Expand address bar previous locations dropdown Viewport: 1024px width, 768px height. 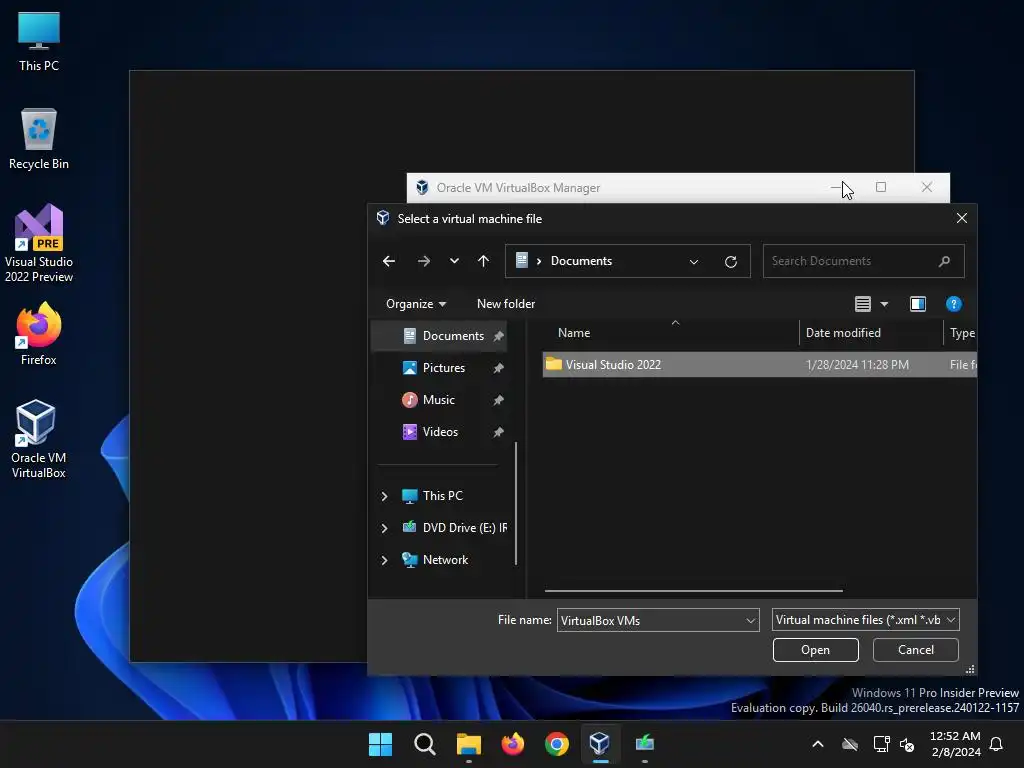click(694, 262)
